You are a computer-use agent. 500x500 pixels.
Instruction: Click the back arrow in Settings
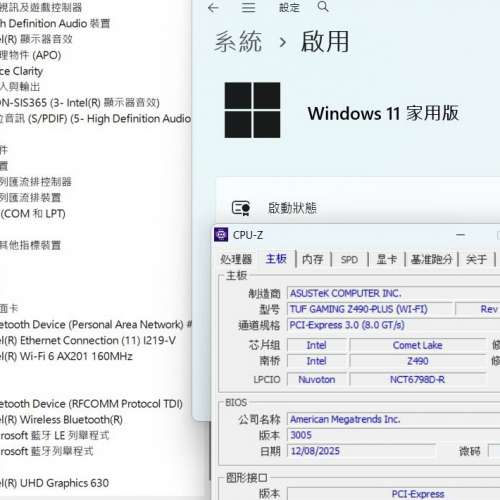click(x=213, y=8)
